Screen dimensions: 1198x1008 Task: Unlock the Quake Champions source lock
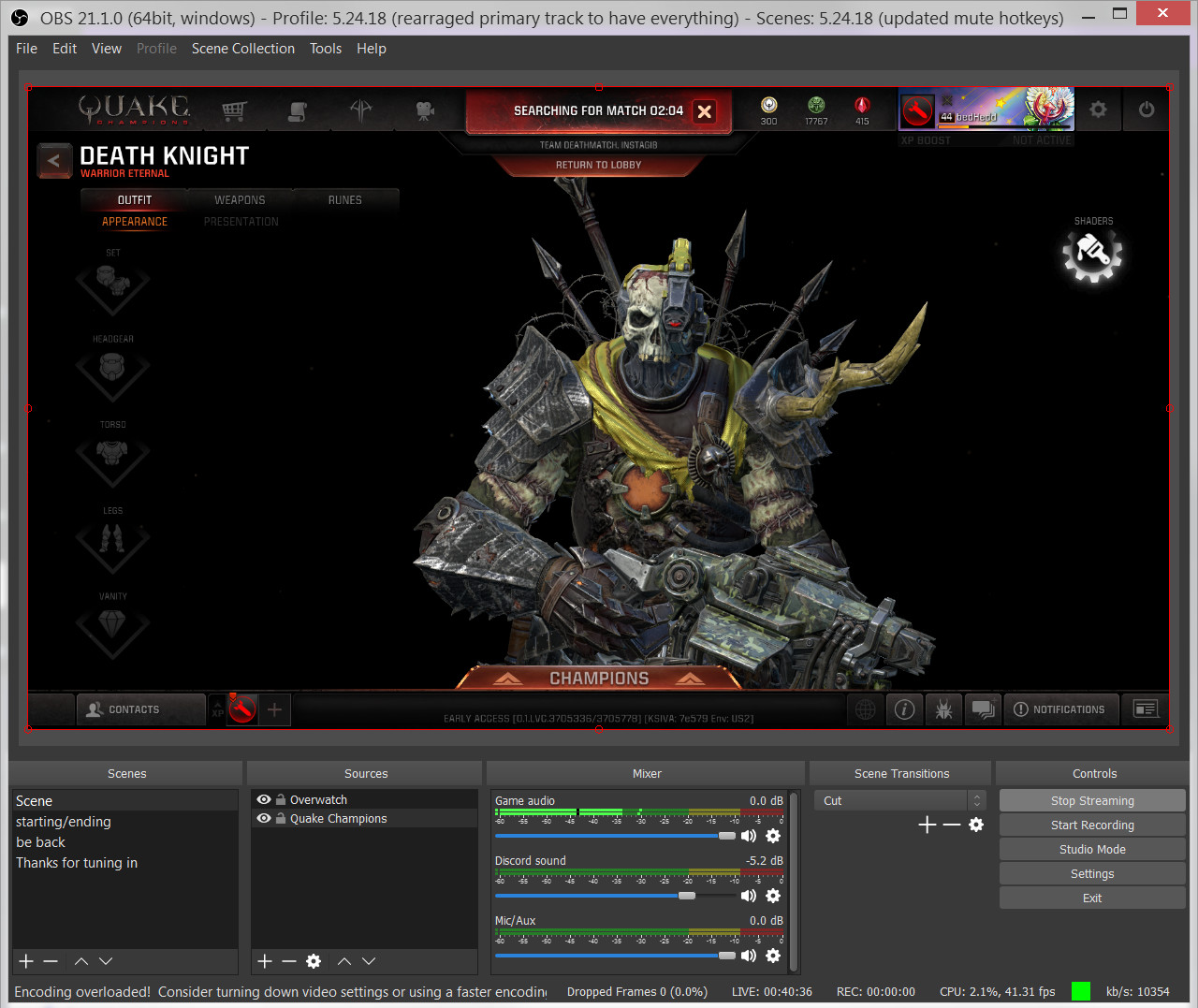tap(281, 818)
